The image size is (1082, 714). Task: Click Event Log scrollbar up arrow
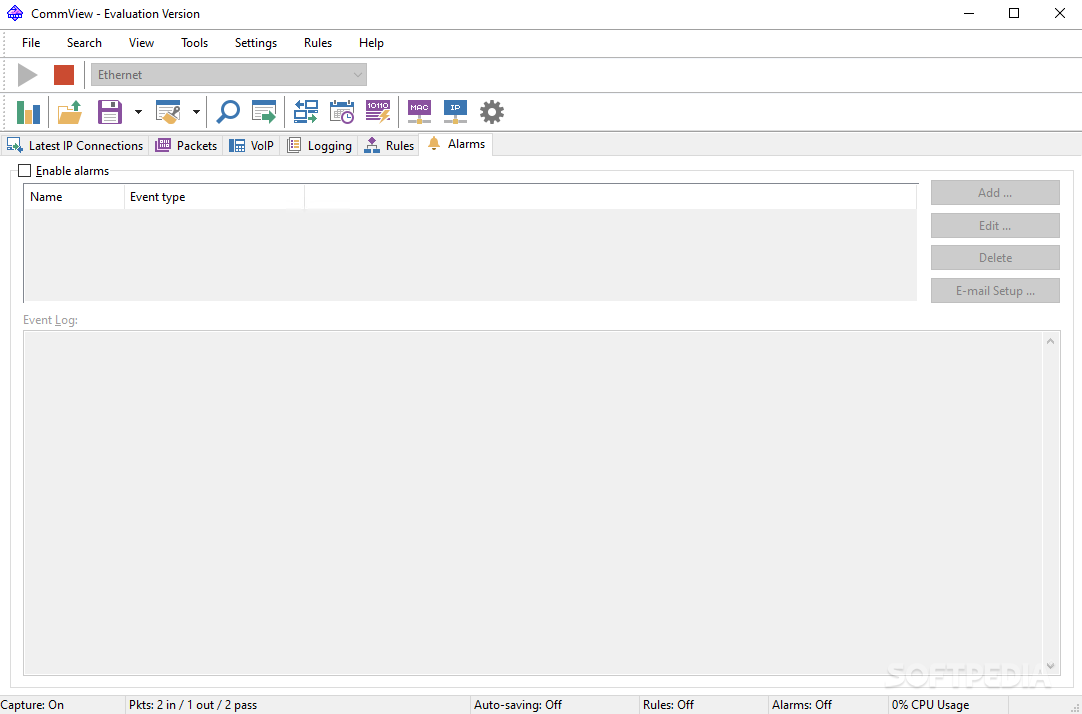coord(1050,341)
